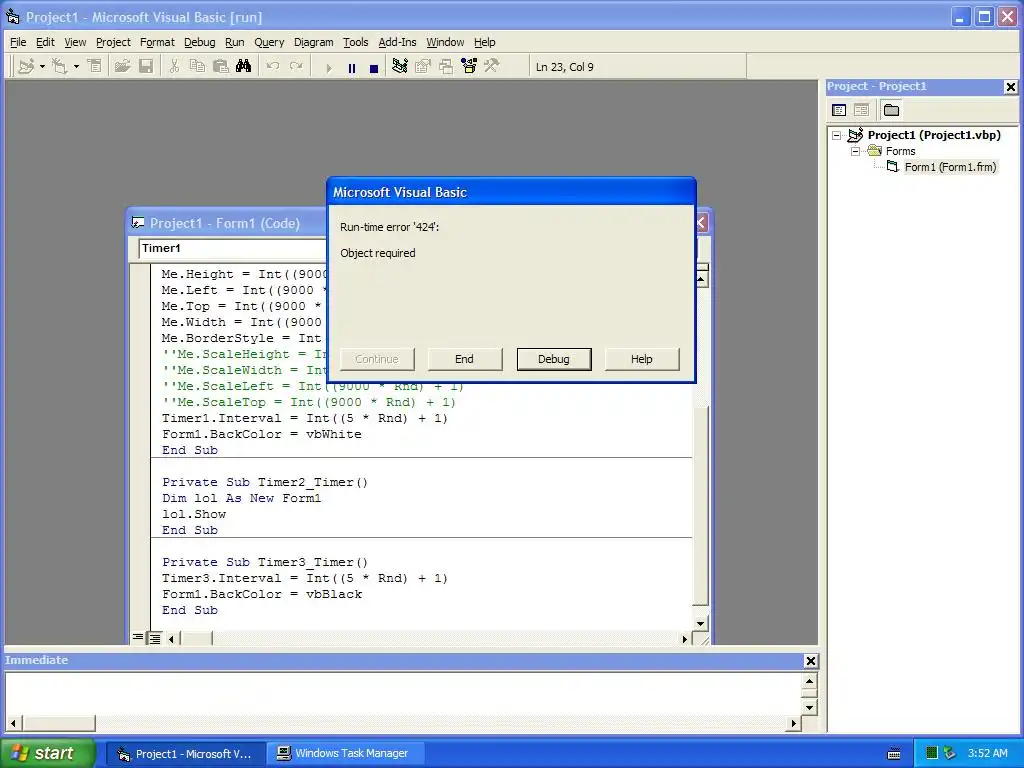Collapse the Forms folder node
The height and width of the screenshot is (768, 1024).
(x=855, y=151)
